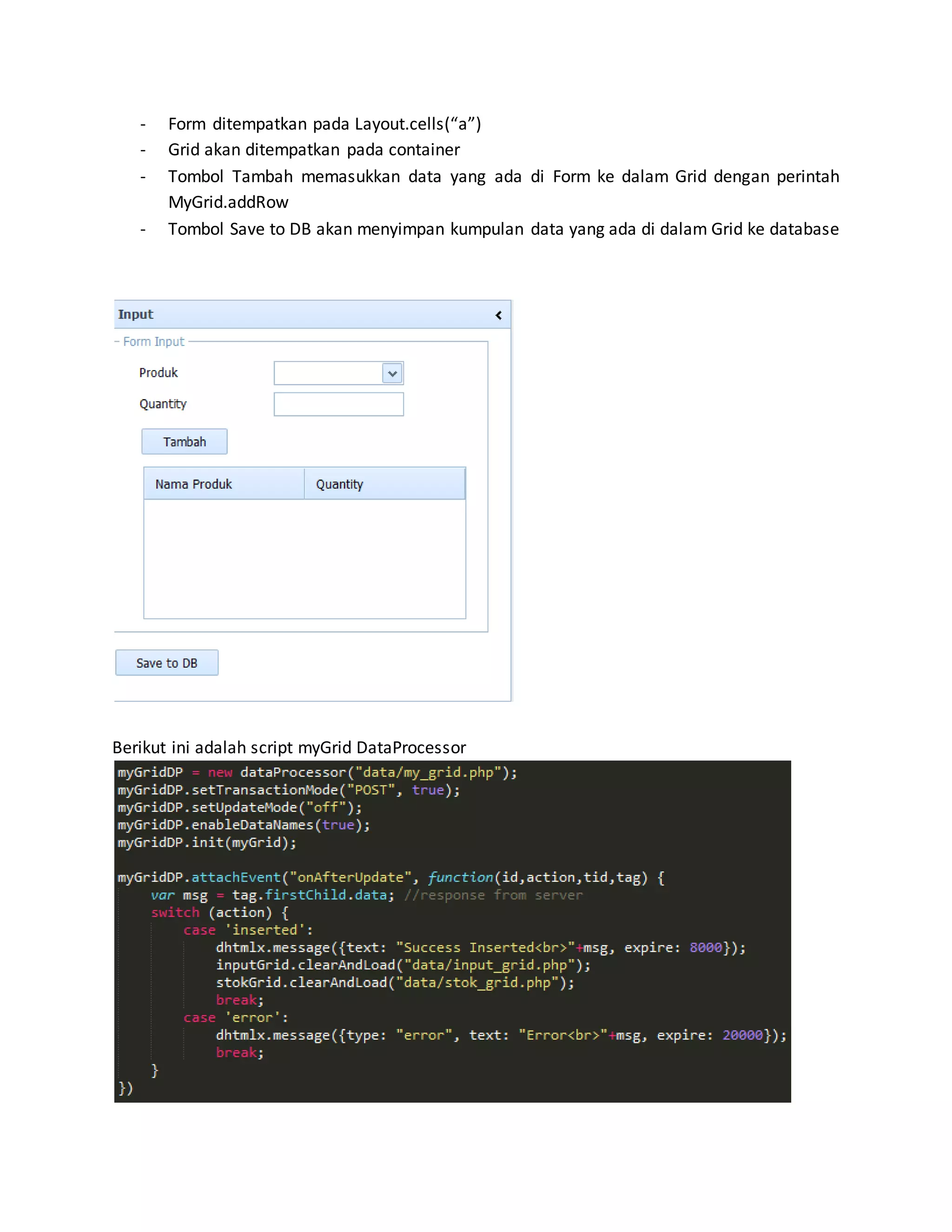Click the Quantity input field

(338, 404)
